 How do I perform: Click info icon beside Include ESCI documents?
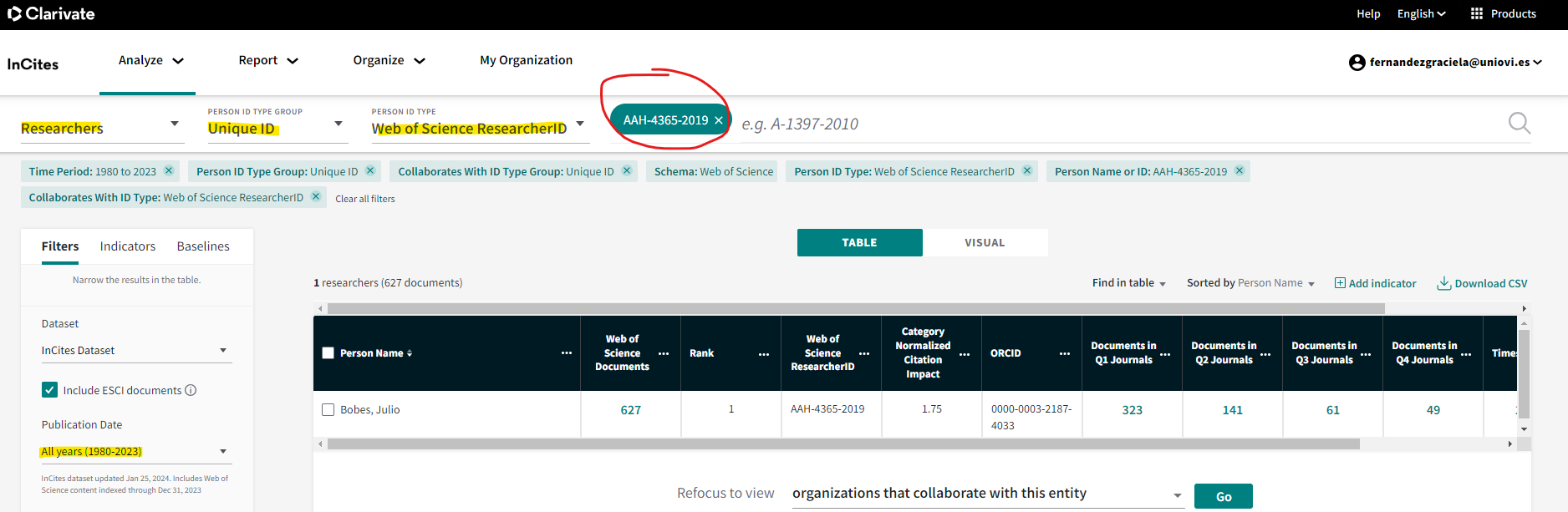(191, 390)
